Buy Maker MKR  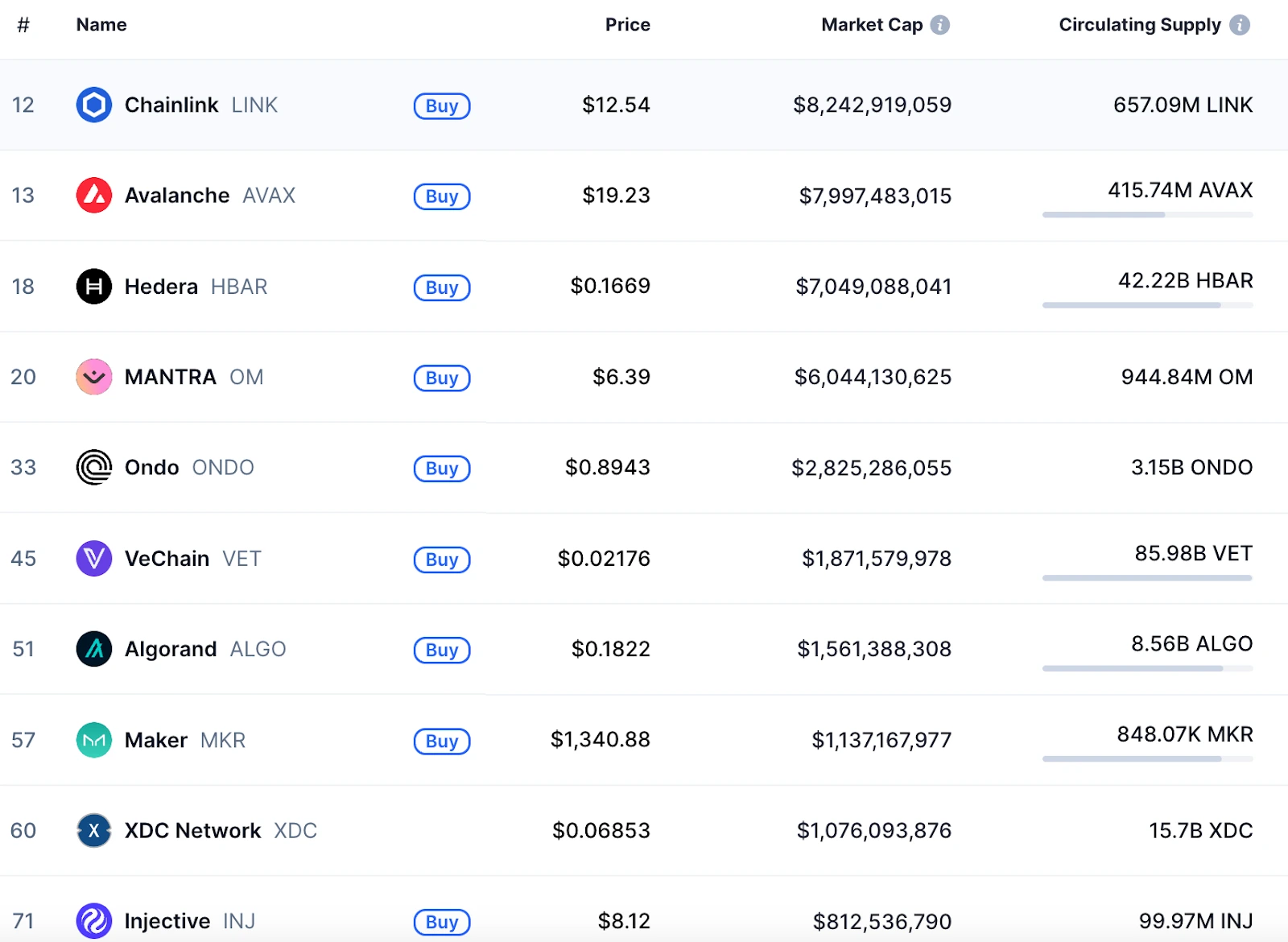(x=442, y=741)
